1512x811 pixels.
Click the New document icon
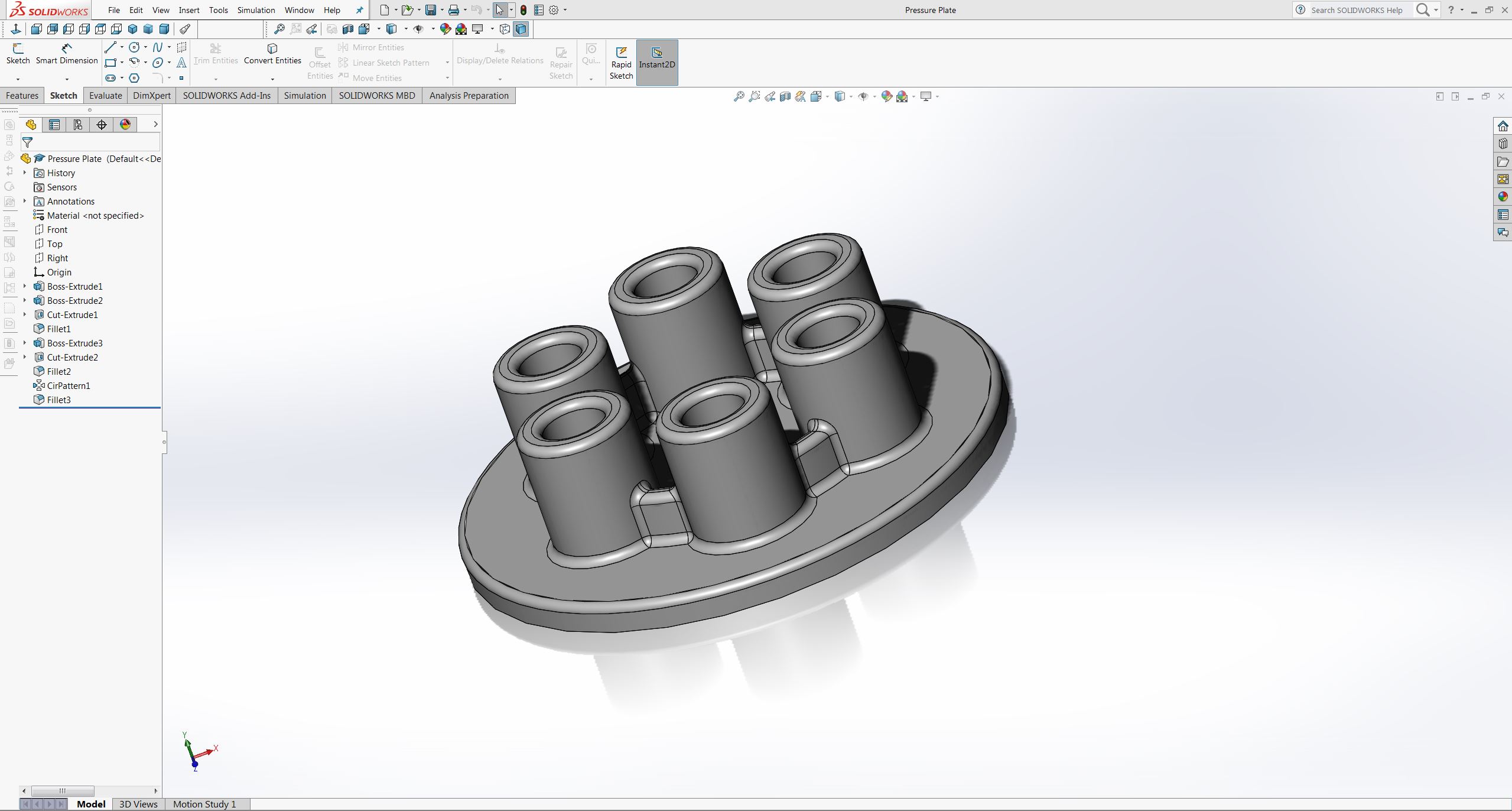point(385,10)
